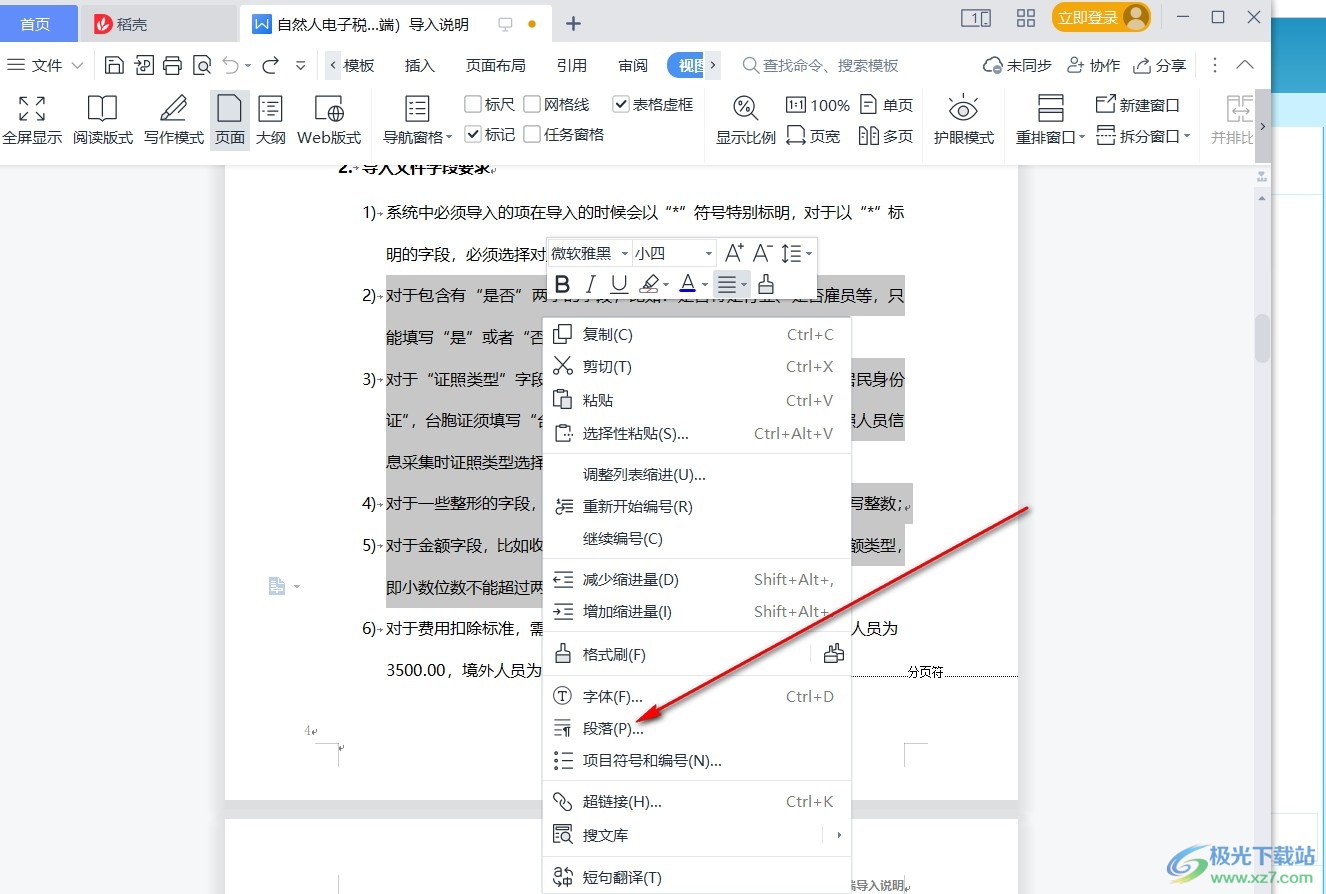Click the 分享 share button
Viewport: 1326px width, 894px height.
click(x=1160, y=65)
